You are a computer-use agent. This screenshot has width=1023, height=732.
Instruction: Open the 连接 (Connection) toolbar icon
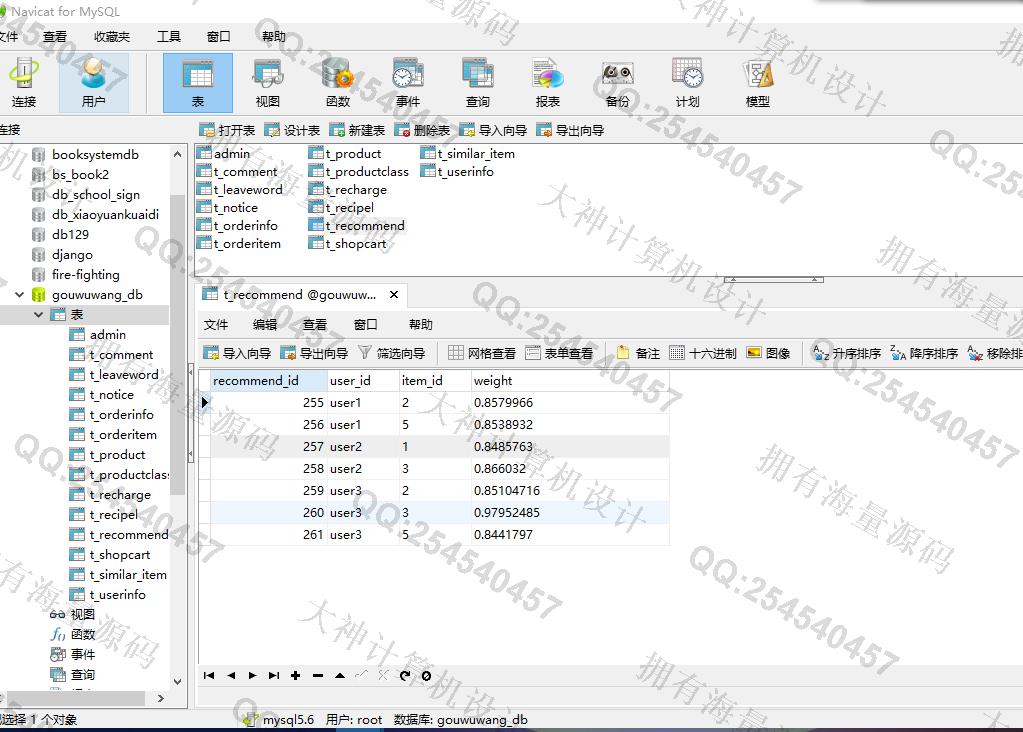pos(23,83)
